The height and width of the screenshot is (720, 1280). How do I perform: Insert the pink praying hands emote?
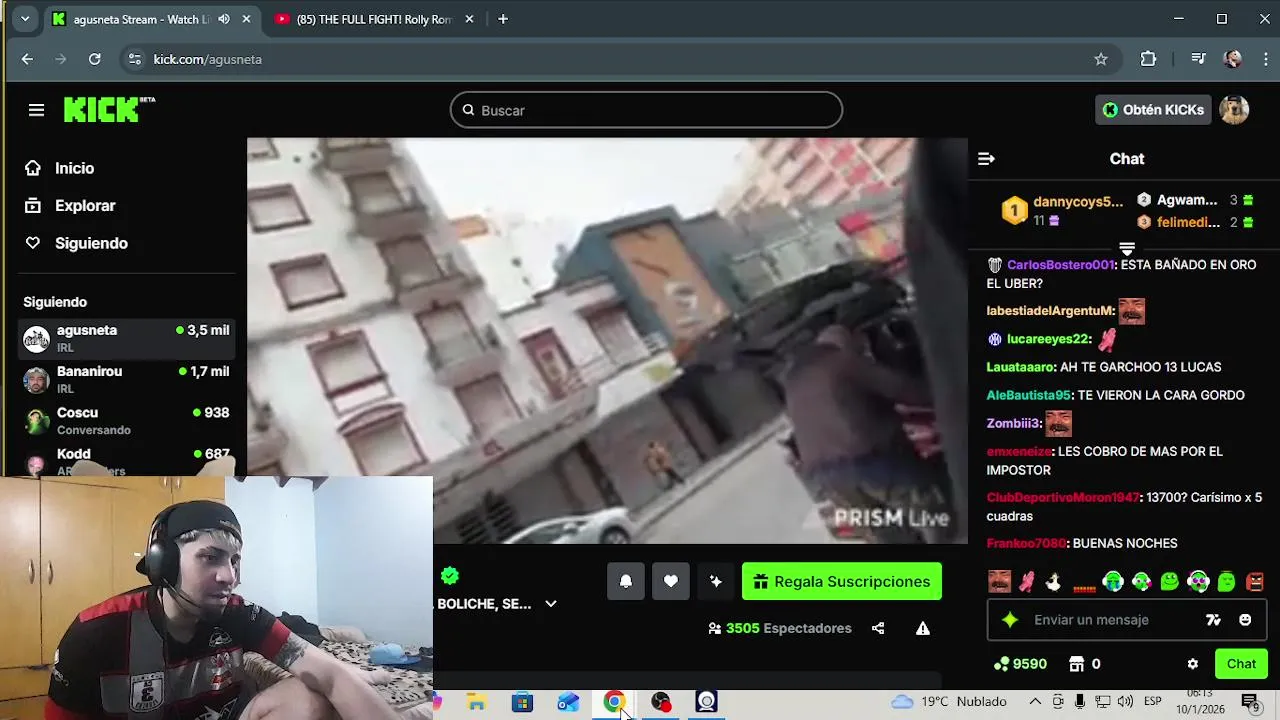1027,582
